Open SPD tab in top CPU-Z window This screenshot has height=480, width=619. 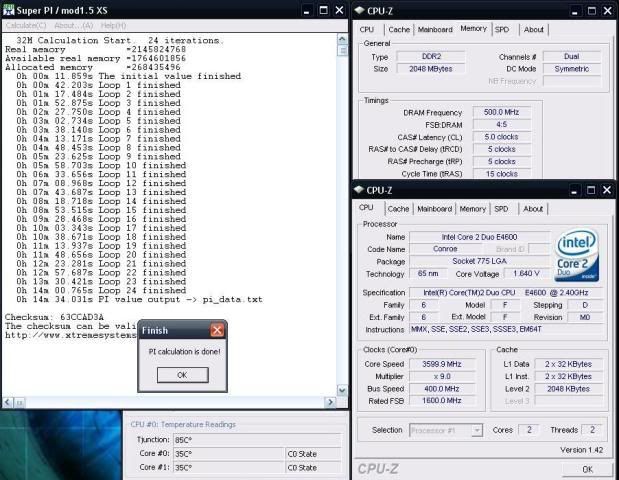click(502, 30)
